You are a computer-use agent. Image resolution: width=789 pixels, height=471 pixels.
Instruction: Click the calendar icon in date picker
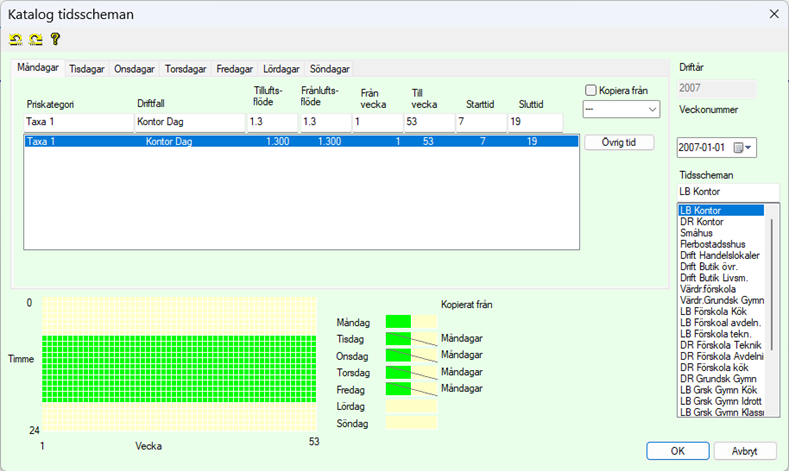[739, 148]
